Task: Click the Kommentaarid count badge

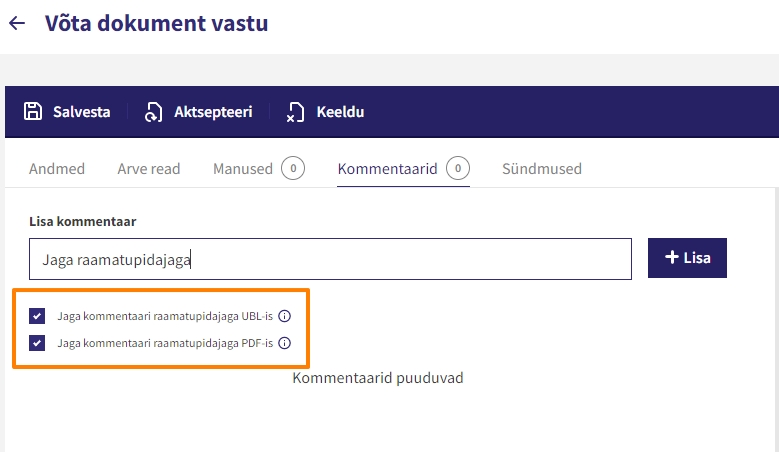Action: click(458, 168)
